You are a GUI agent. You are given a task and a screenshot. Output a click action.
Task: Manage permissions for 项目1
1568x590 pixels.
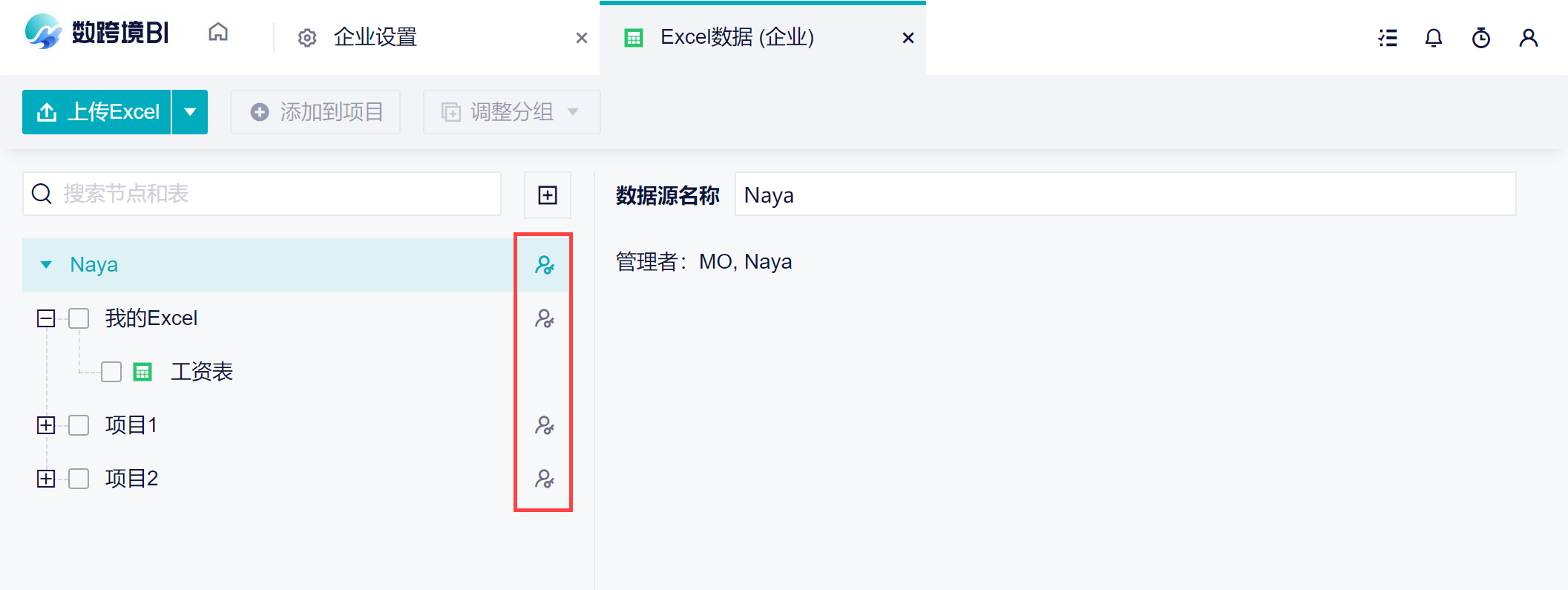pos(545,425)
